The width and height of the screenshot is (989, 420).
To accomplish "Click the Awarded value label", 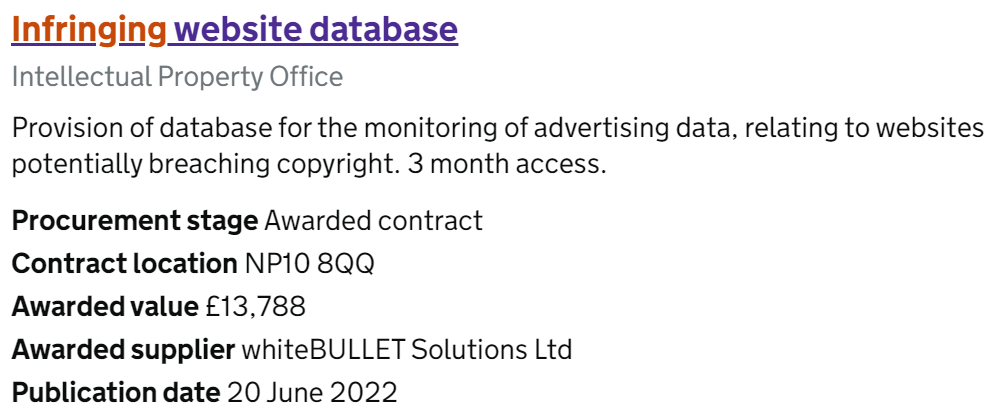I will tap(105, 307).
